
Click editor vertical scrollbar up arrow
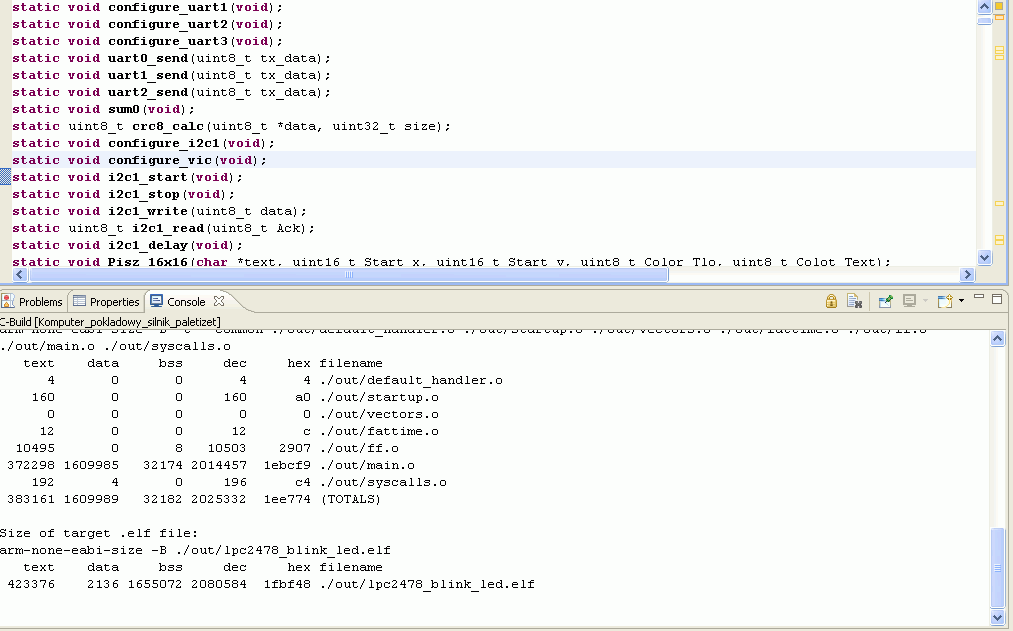pyautogui.click(x=984, y=7)
